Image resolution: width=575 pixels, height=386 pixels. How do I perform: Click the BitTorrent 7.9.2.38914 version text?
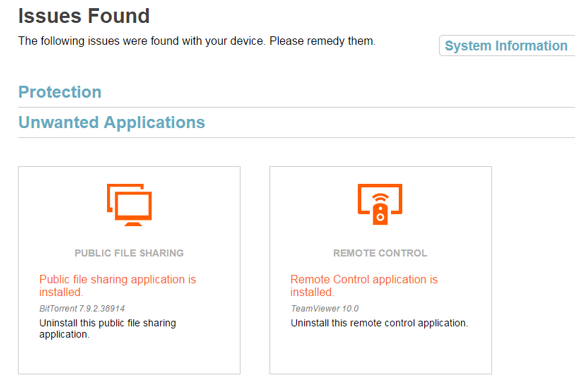(x=82, y=309)
